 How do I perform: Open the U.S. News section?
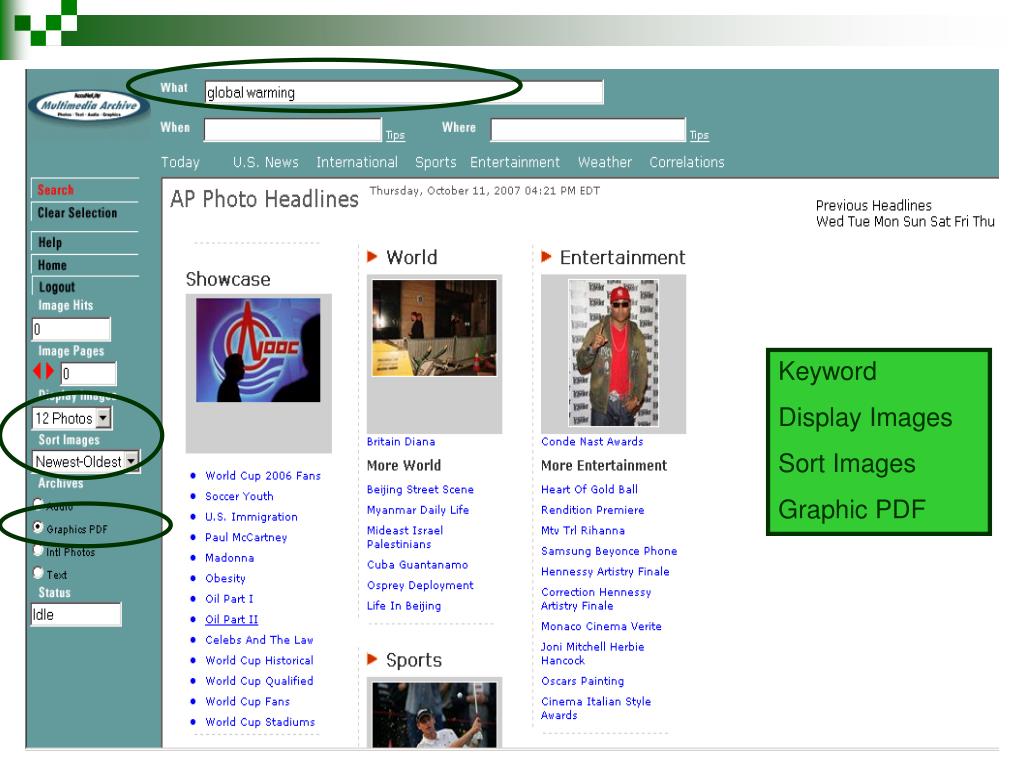(266, 162)
